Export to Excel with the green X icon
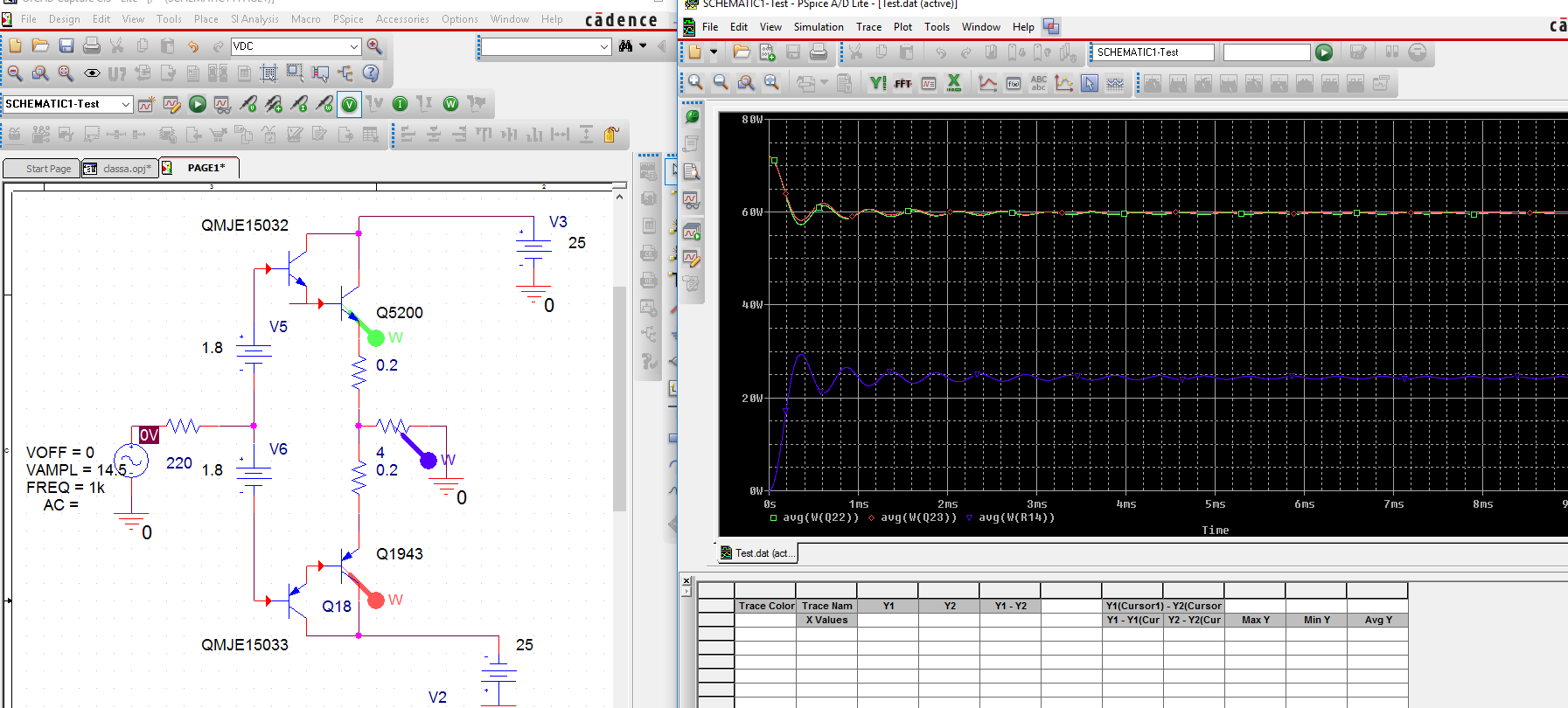1568x708 pixels. pos(954,83)
